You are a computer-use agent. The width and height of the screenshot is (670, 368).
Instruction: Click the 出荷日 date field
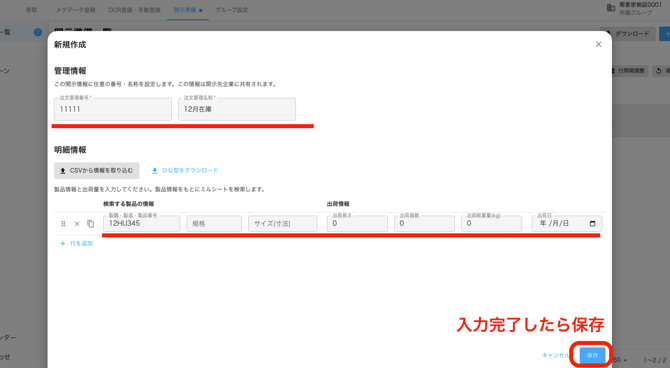coord(567,224)
